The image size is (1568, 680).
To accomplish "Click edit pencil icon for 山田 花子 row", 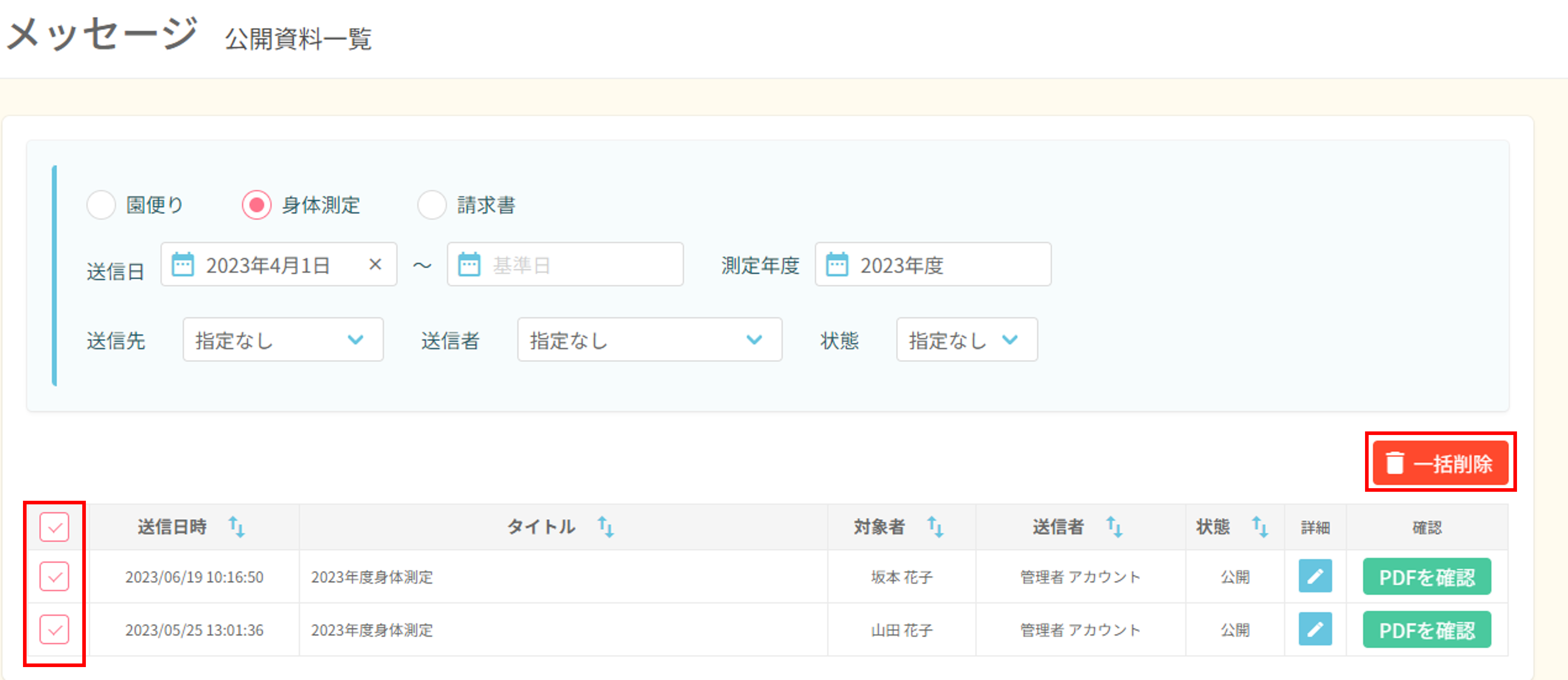I will point(1315,629).
